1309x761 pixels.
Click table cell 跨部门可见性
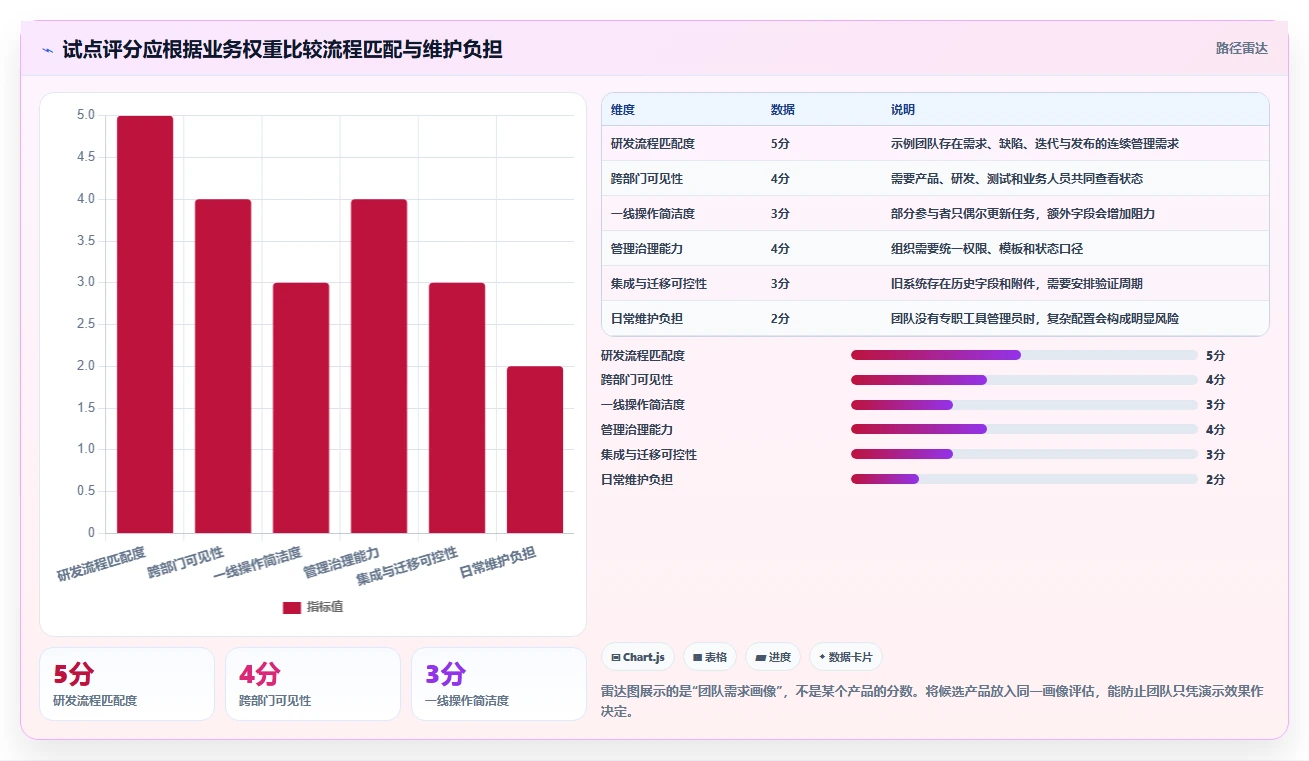click(x=647, y=179)
